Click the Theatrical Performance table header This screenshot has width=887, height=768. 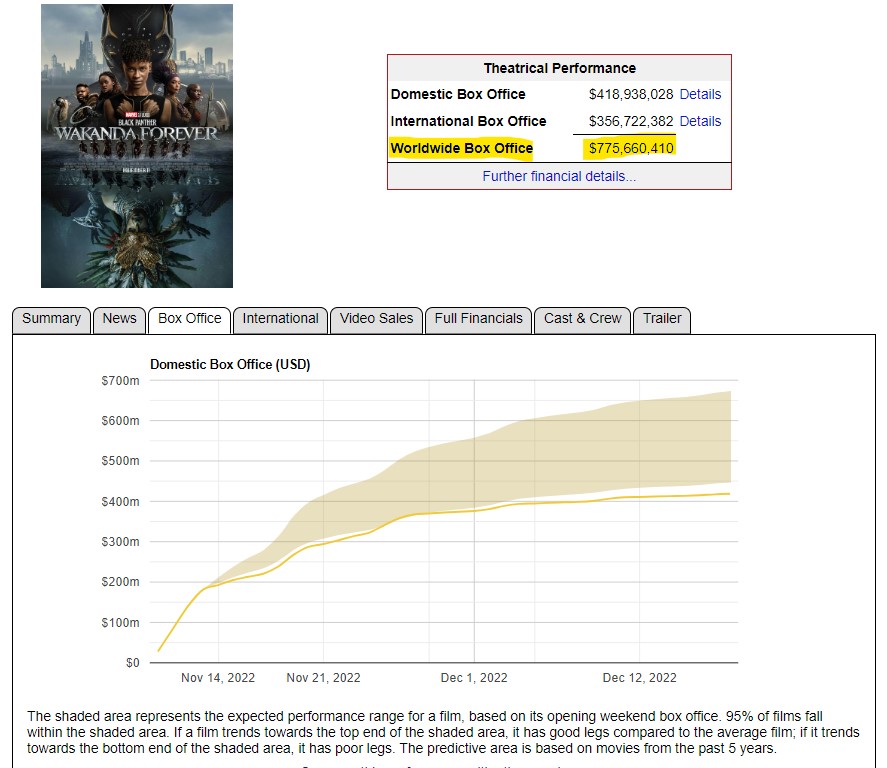click(x=559, y=68)
